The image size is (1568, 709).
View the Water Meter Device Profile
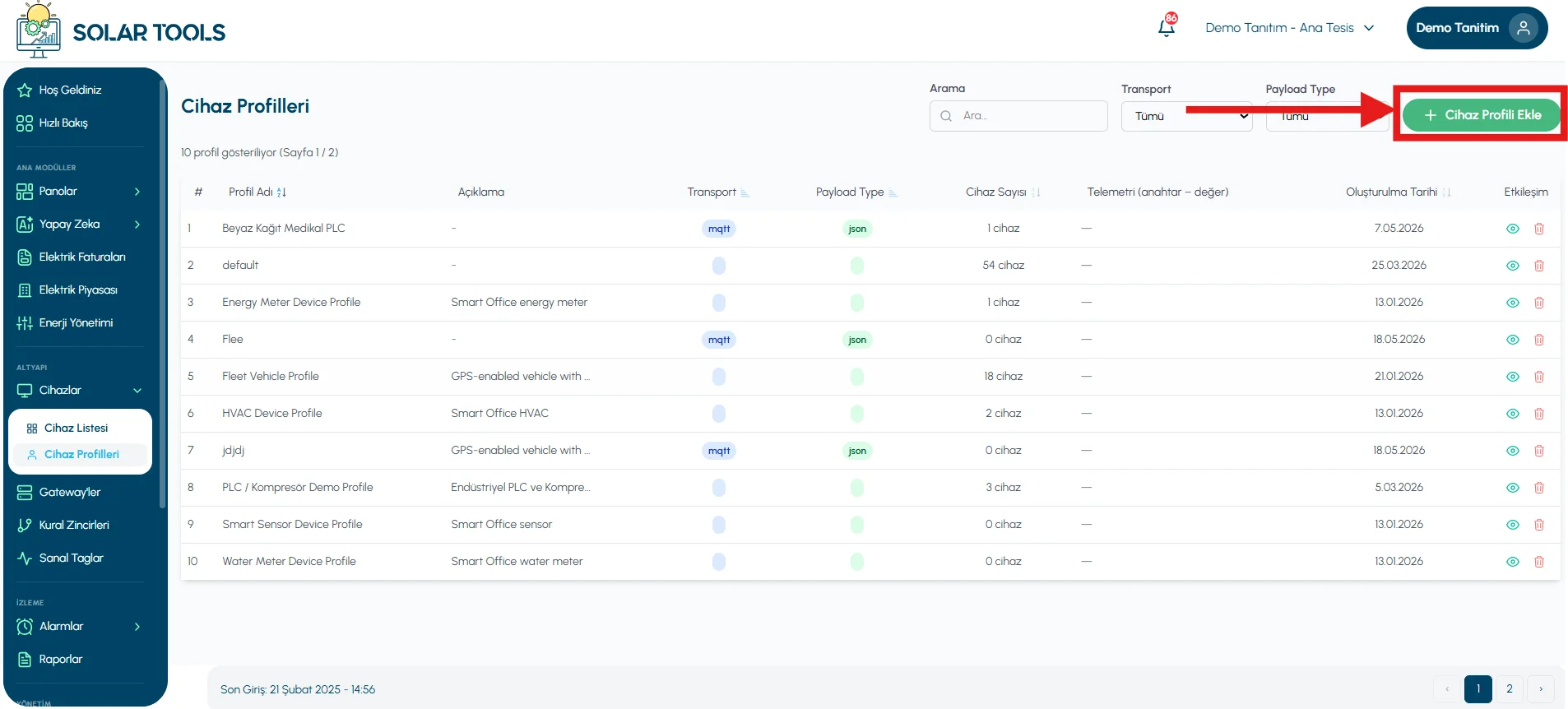pos(1512,562)
